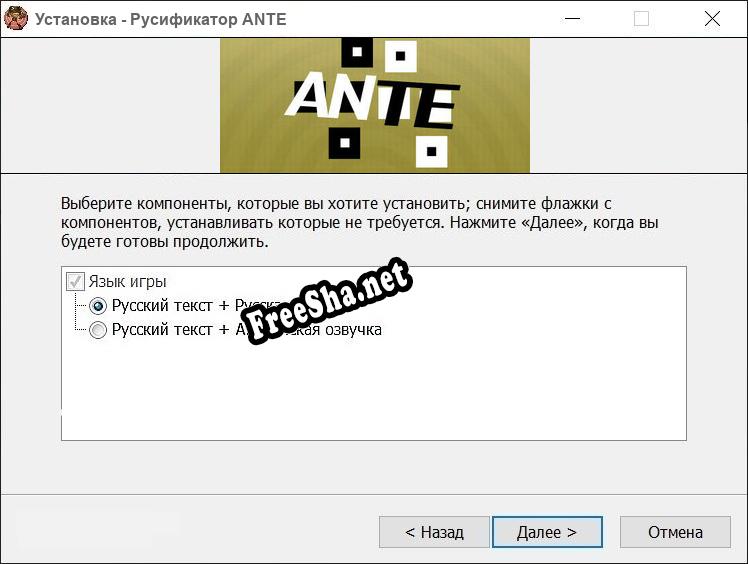Click the bottom-left black square in the ANTE banner

point(345,143)
